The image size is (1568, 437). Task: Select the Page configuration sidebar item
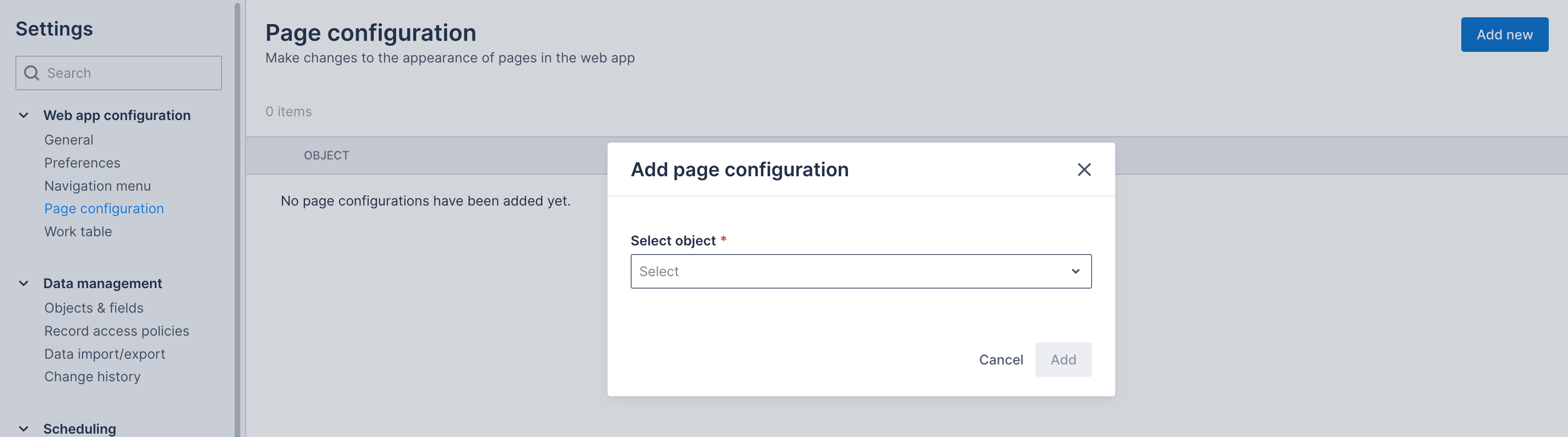coord(103,208)
